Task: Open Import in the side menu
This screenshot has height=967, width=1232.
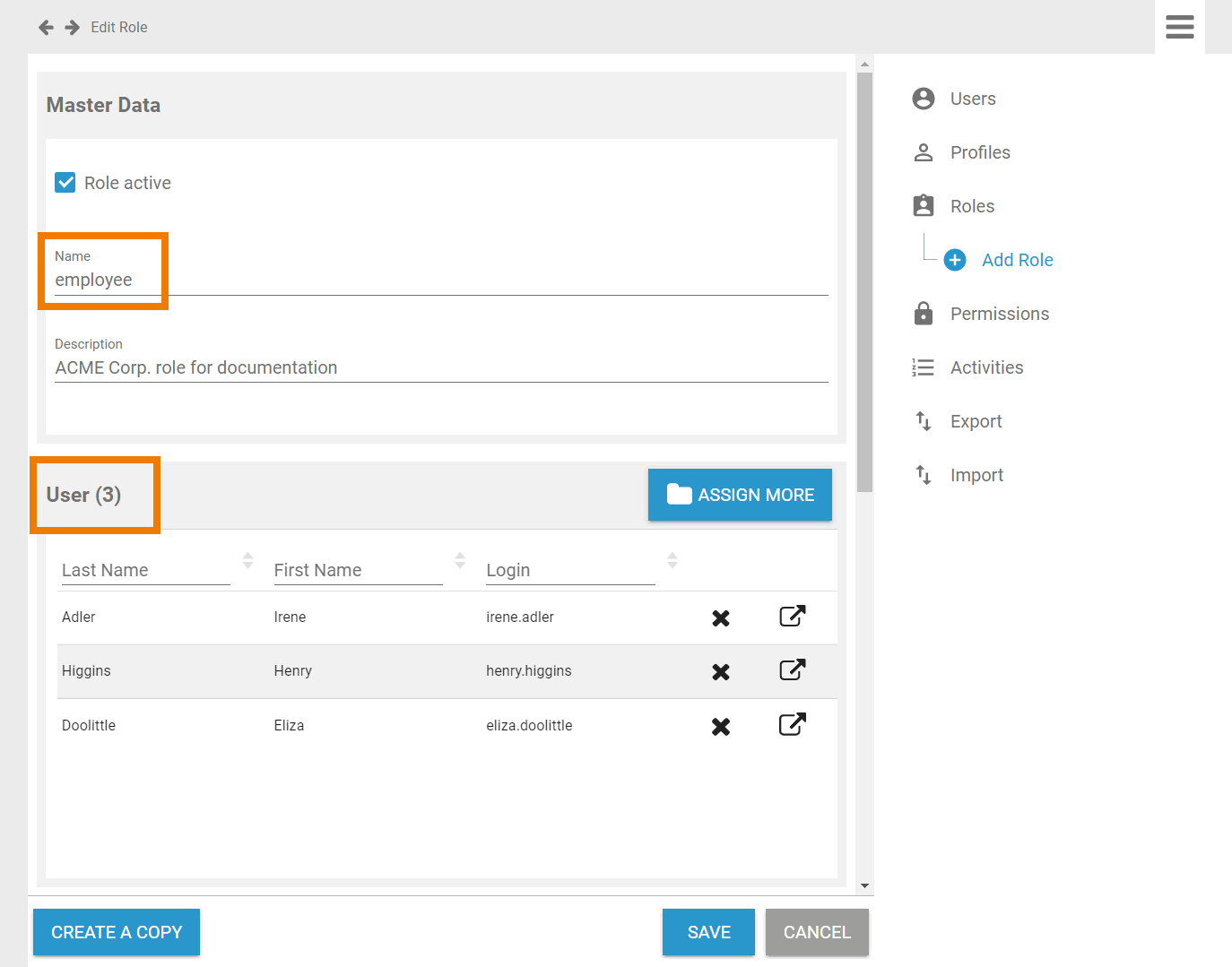Action: coord(976,475)
